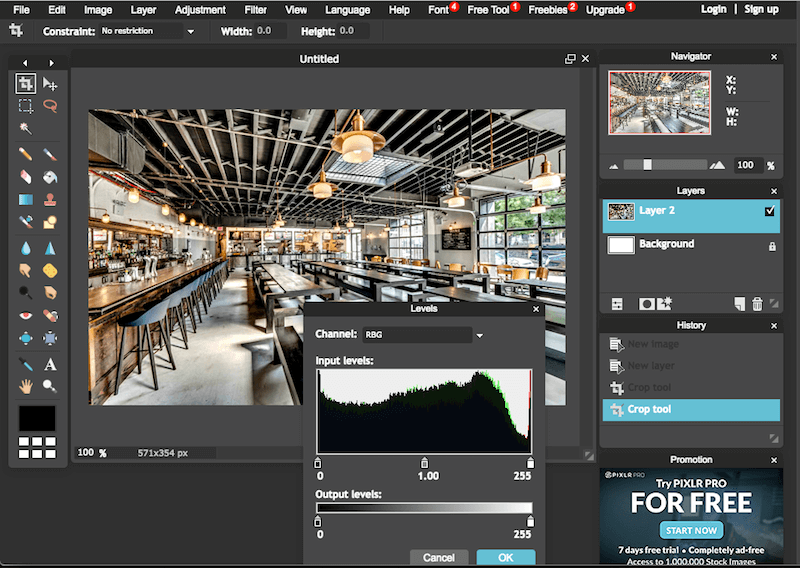Image resolution: width=800 pixels, height=568 pixels.
Task: Toggle visibility checkbox for Layer 2
Action: [x=769, y=211]
